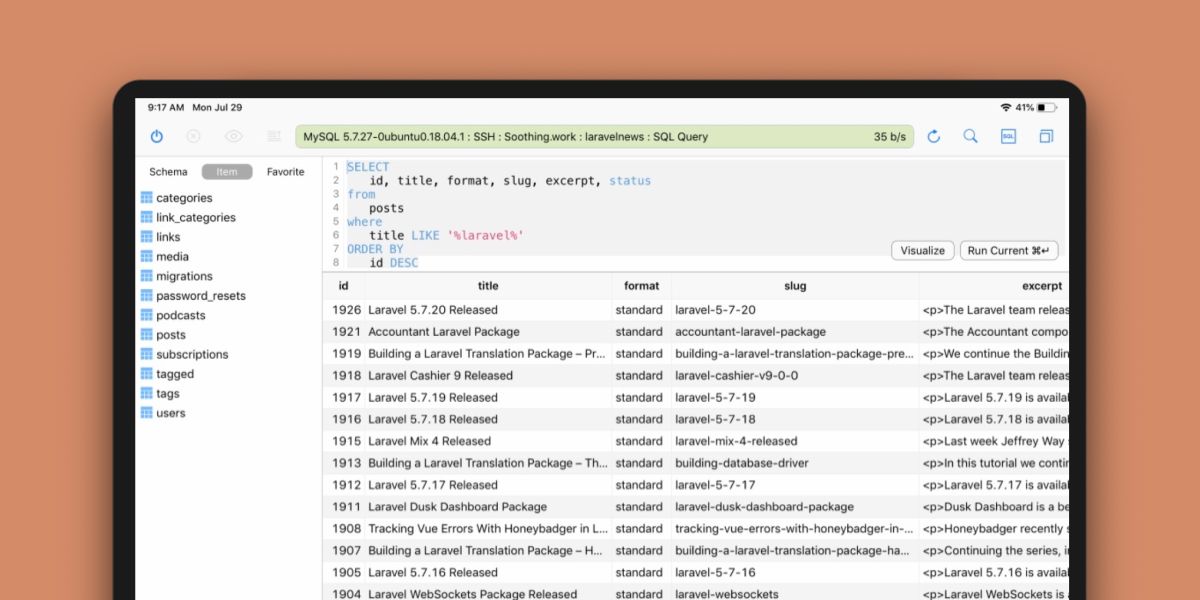Open the tagged table
The height and width of the screenshot is (600, 1200).
click(x=175, y=374)
